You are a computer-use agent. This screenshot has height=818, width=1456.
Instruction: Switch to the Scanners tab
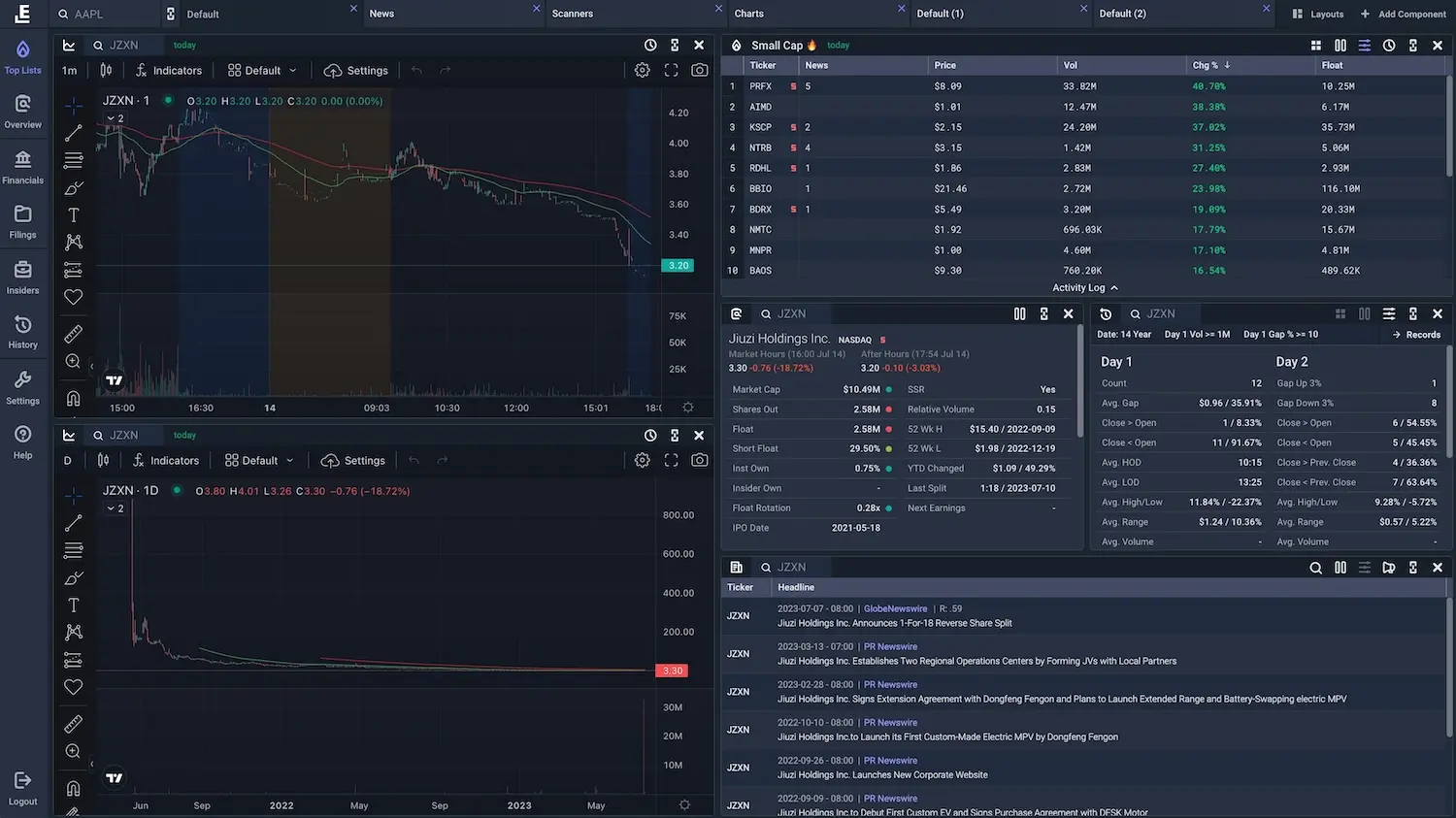click(573, 14)
